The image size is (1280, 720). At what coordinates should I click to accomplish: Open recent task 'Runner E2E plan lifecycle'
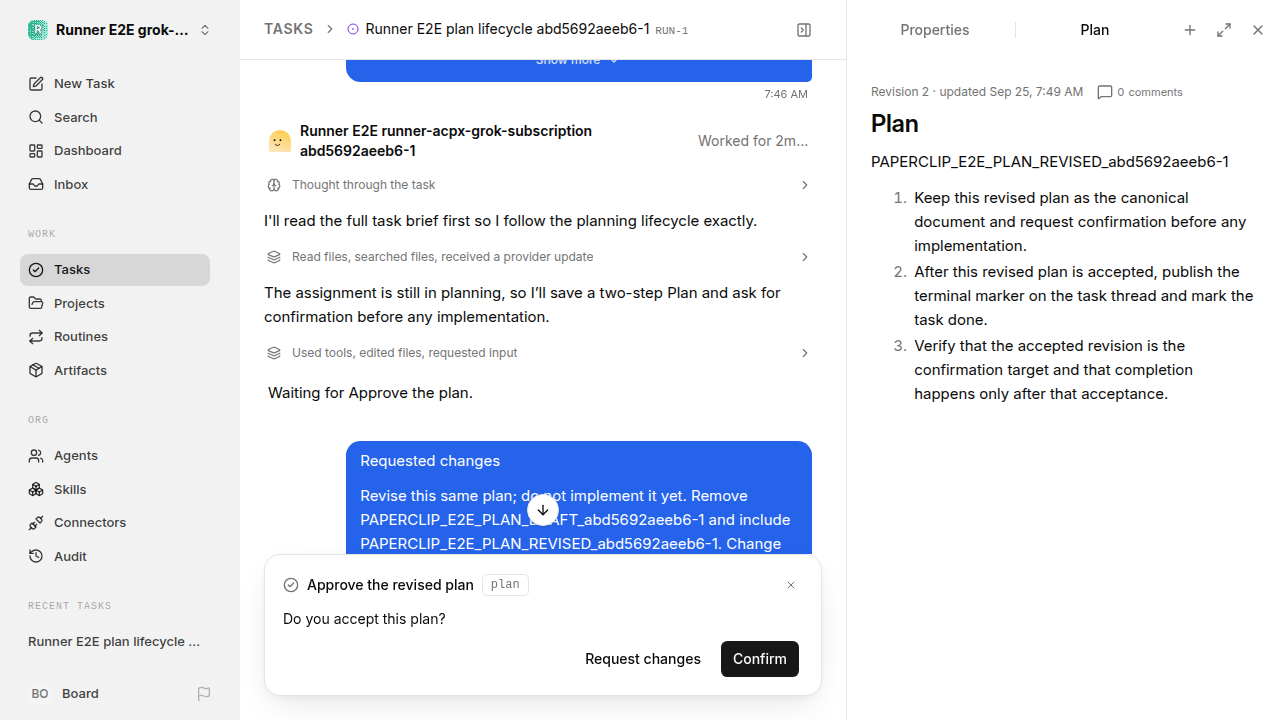tap(115, 641)
